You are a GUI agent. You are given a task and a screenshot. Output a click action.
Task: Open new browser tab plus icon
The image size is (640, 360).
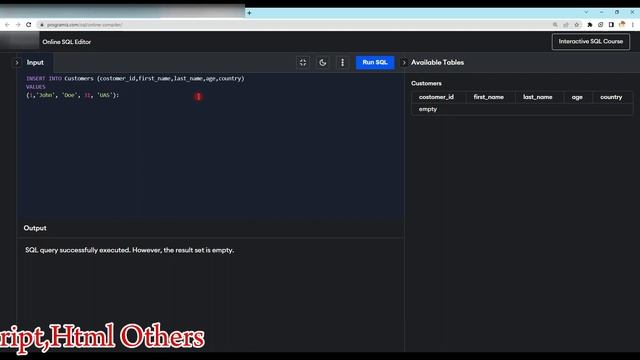(x=249, y=13)
